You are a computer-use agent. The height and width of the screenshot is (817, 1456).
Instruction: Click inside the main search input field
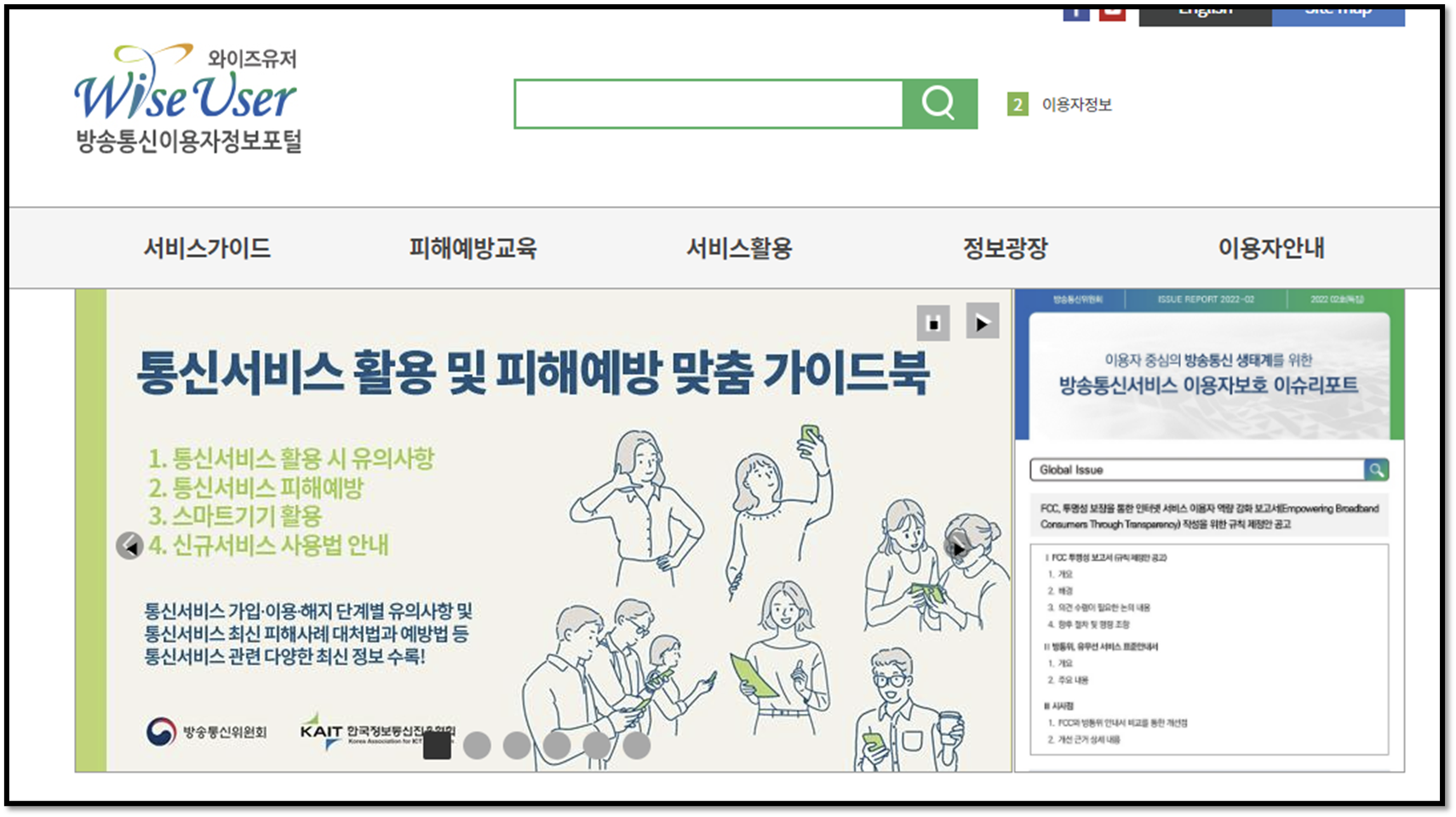point(707,104)
